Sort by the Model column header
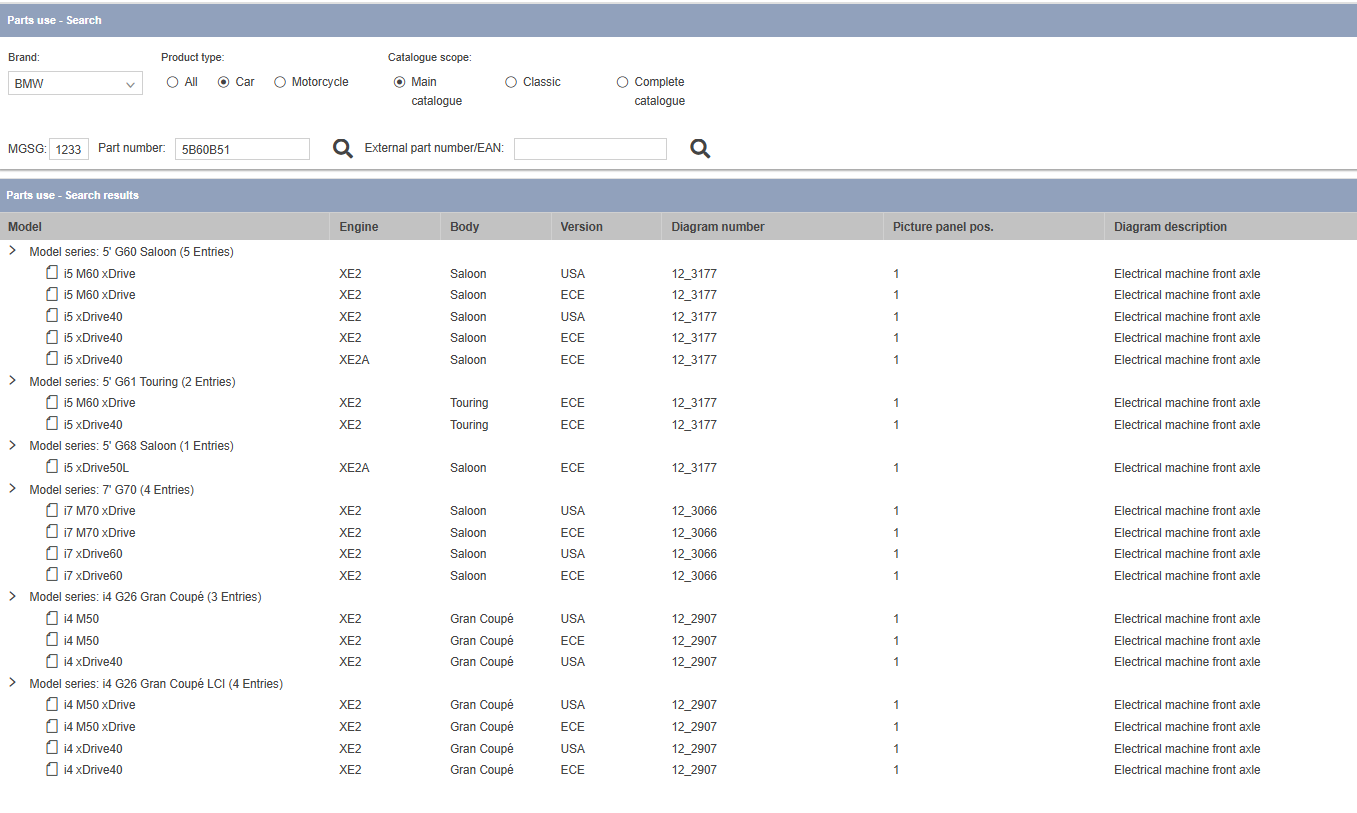Image resolution: width=1357 pixels, height=813 pixels. pos(164,227)
